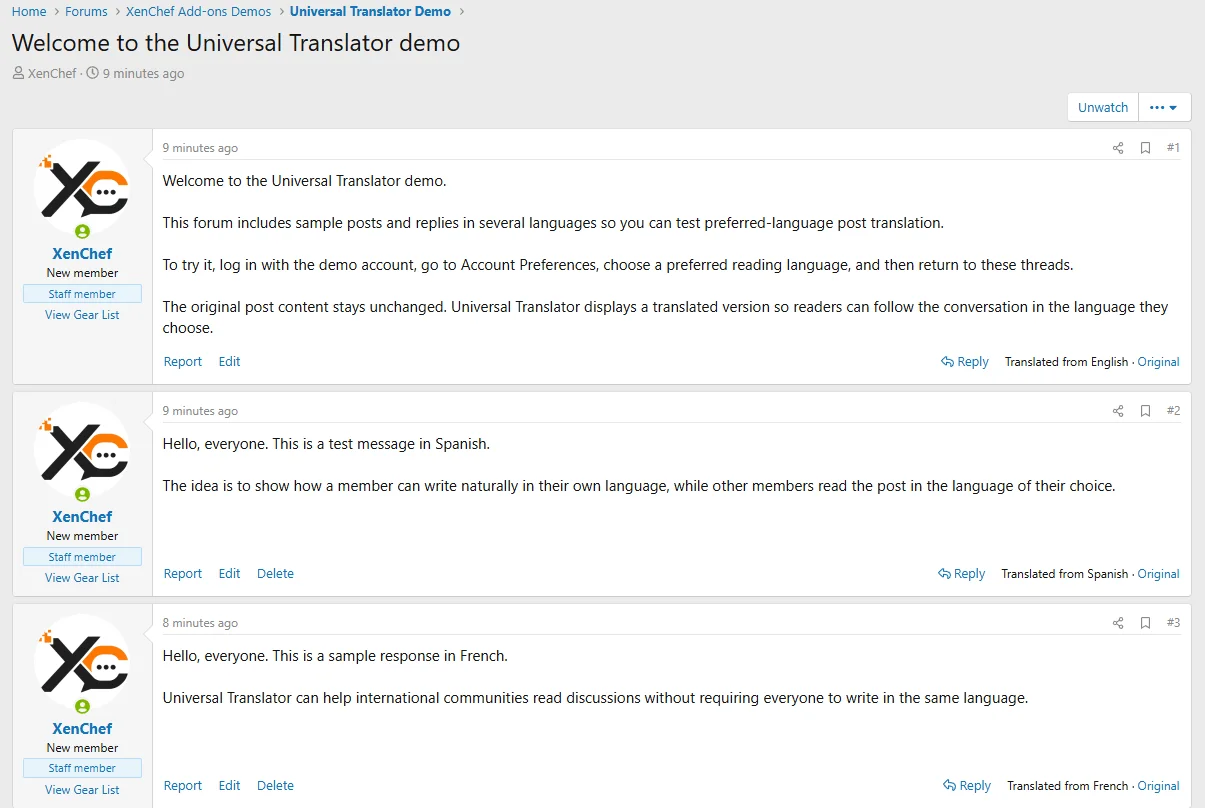Image resolution: width=1205 pixels, height=808 pixels.
Task: Click 'Translated from French' label
Action: click(x=1067, y=786)
